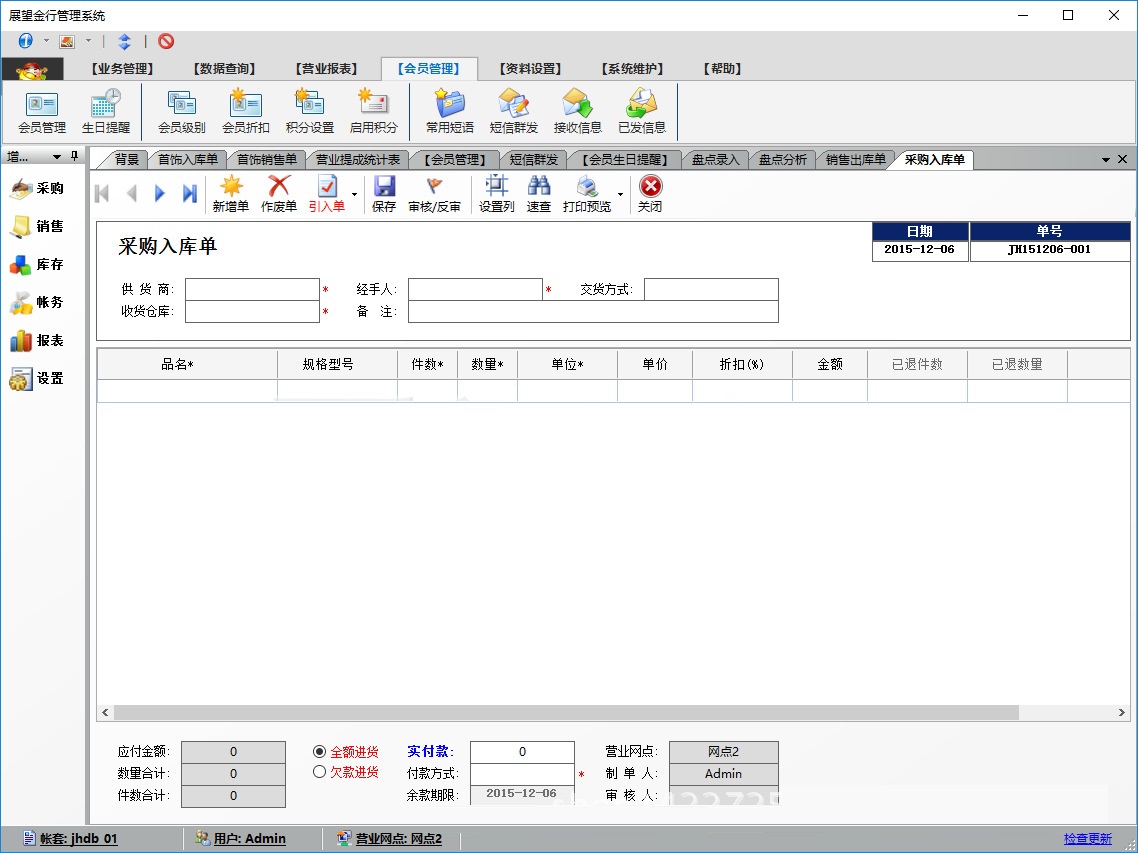The width and height of the screenshot is (1138, 853).
Task: Open dropdown next to info icon
Action: [x=46, y=41]
